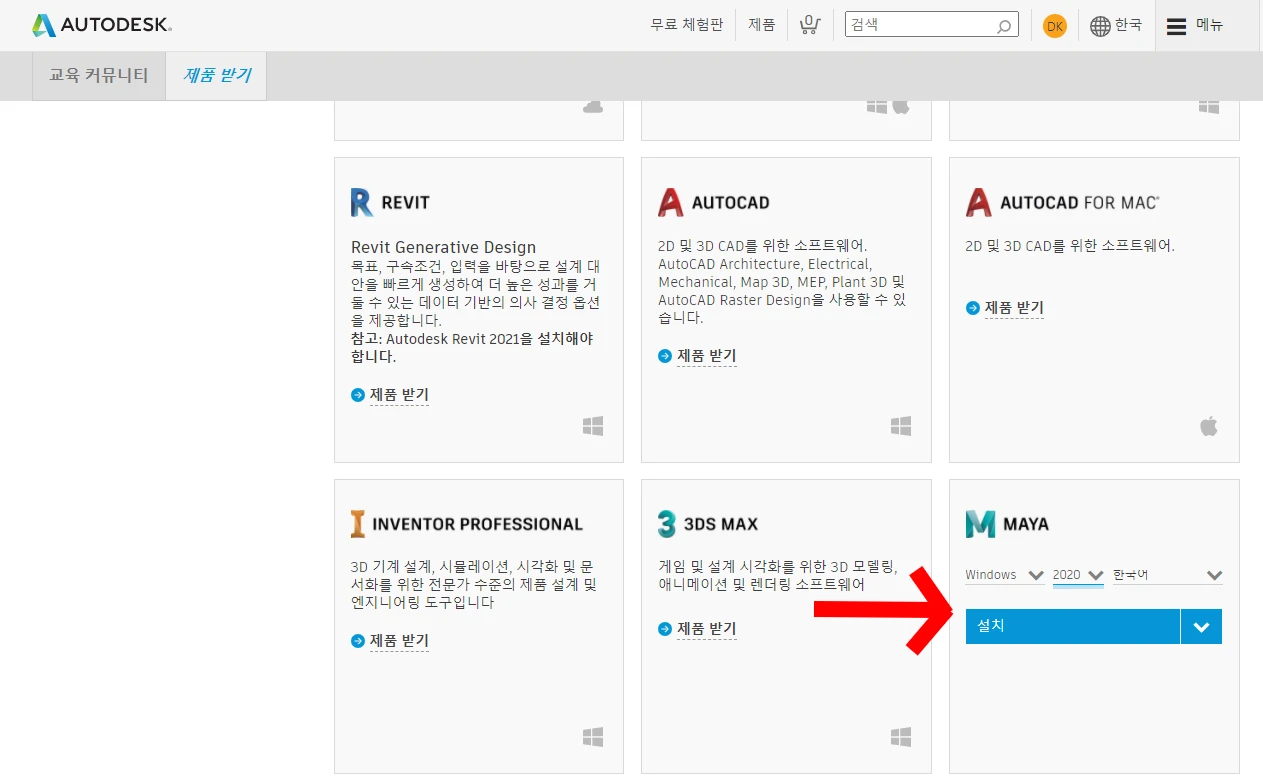The width and height of the screenshot is (1263, 784).
Task: Click the MAYA product title
Action: pos(1026,525)
